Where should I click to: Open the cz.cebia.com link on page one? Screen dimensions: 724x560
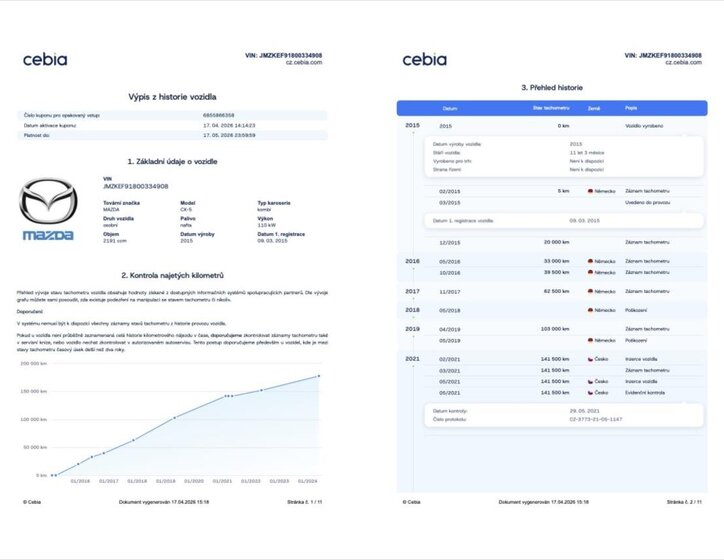[302, 62]
